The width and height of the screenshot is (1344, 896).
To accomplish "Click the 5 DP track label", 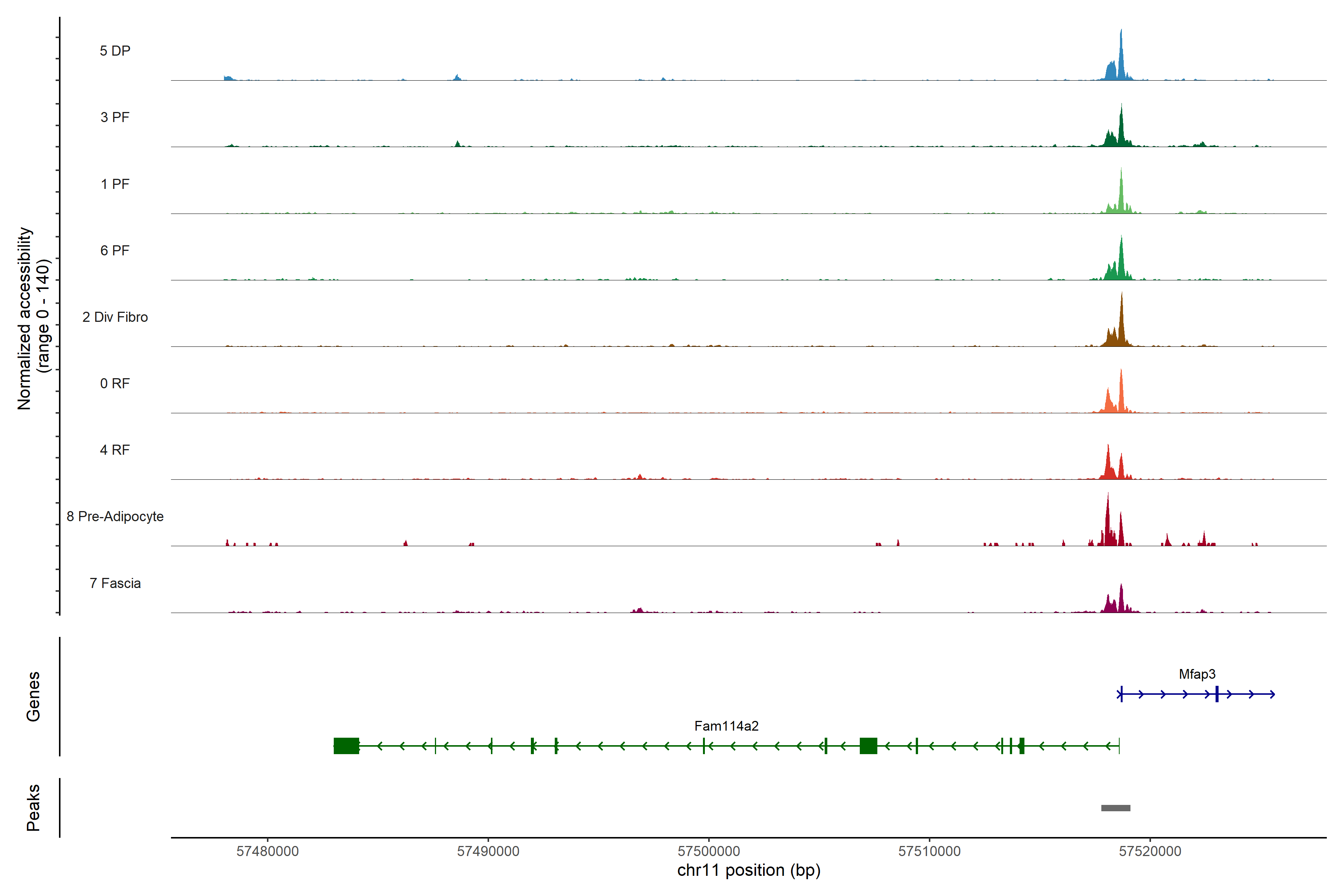I will point(115,51).
